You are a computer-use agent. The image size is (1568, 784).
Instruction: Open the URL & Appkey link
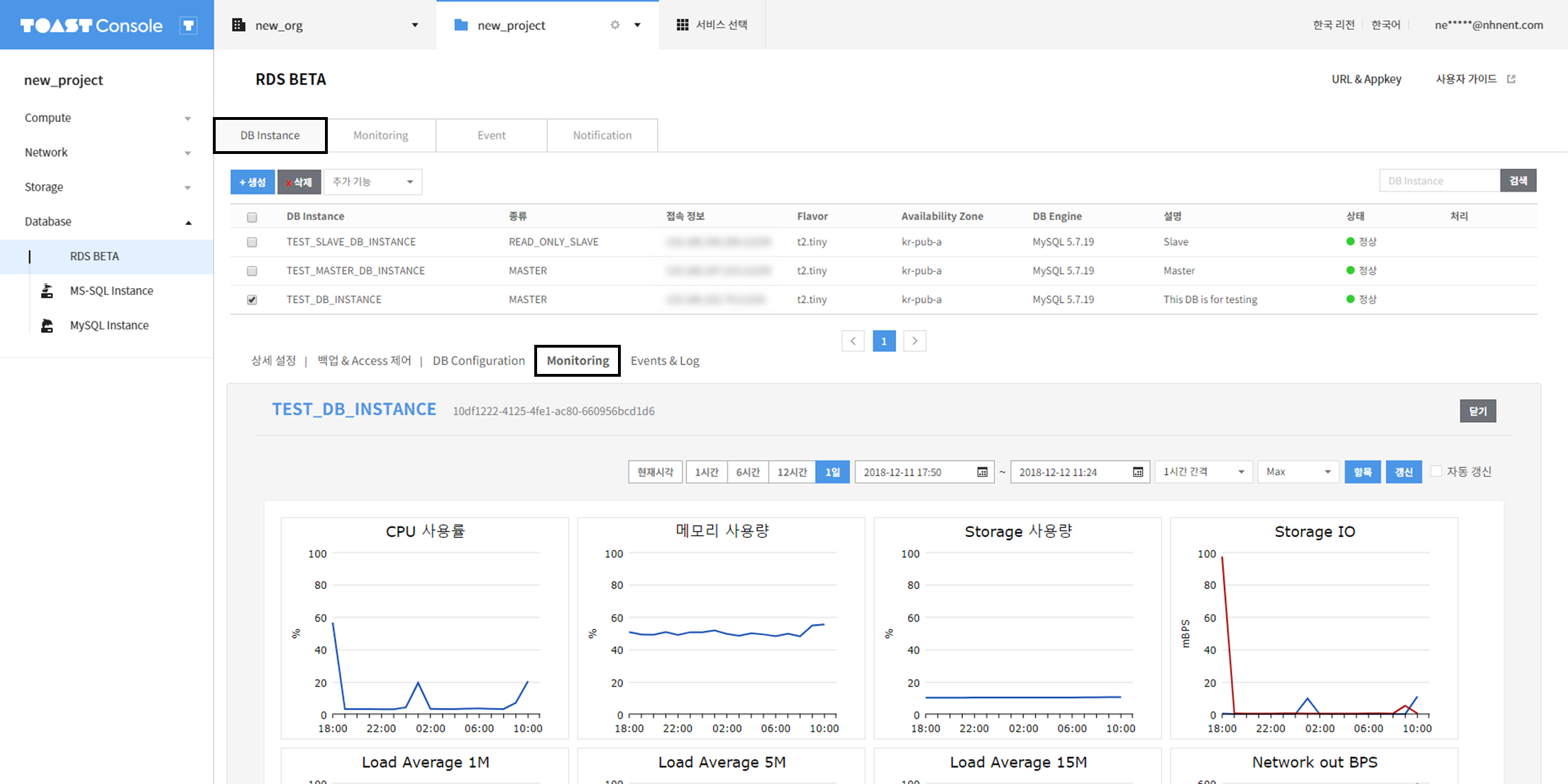(x=1367, y=79)
